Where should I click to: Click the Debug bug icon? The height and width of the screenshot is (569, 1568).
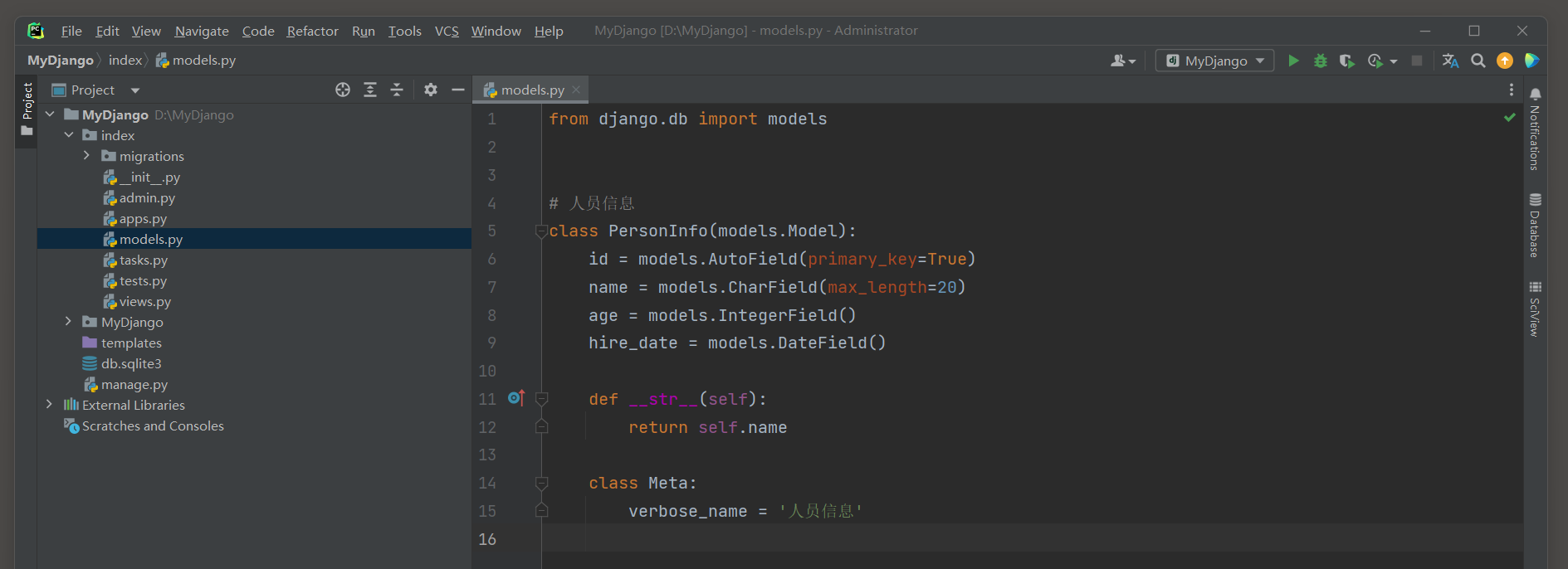coord(1320,61)
